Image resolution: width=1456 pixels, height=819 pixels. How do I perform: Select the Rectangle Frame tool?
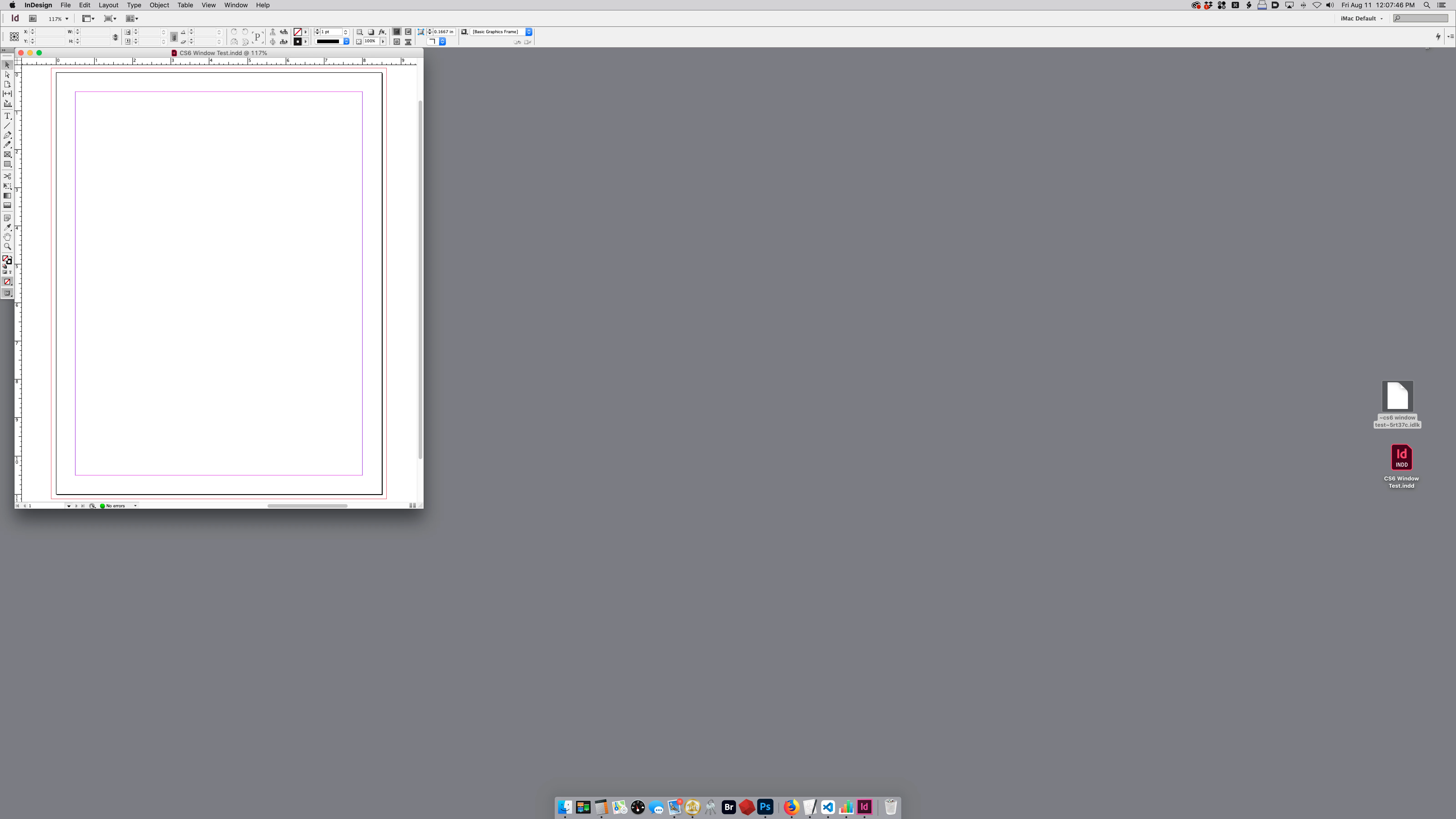point(7,154)
